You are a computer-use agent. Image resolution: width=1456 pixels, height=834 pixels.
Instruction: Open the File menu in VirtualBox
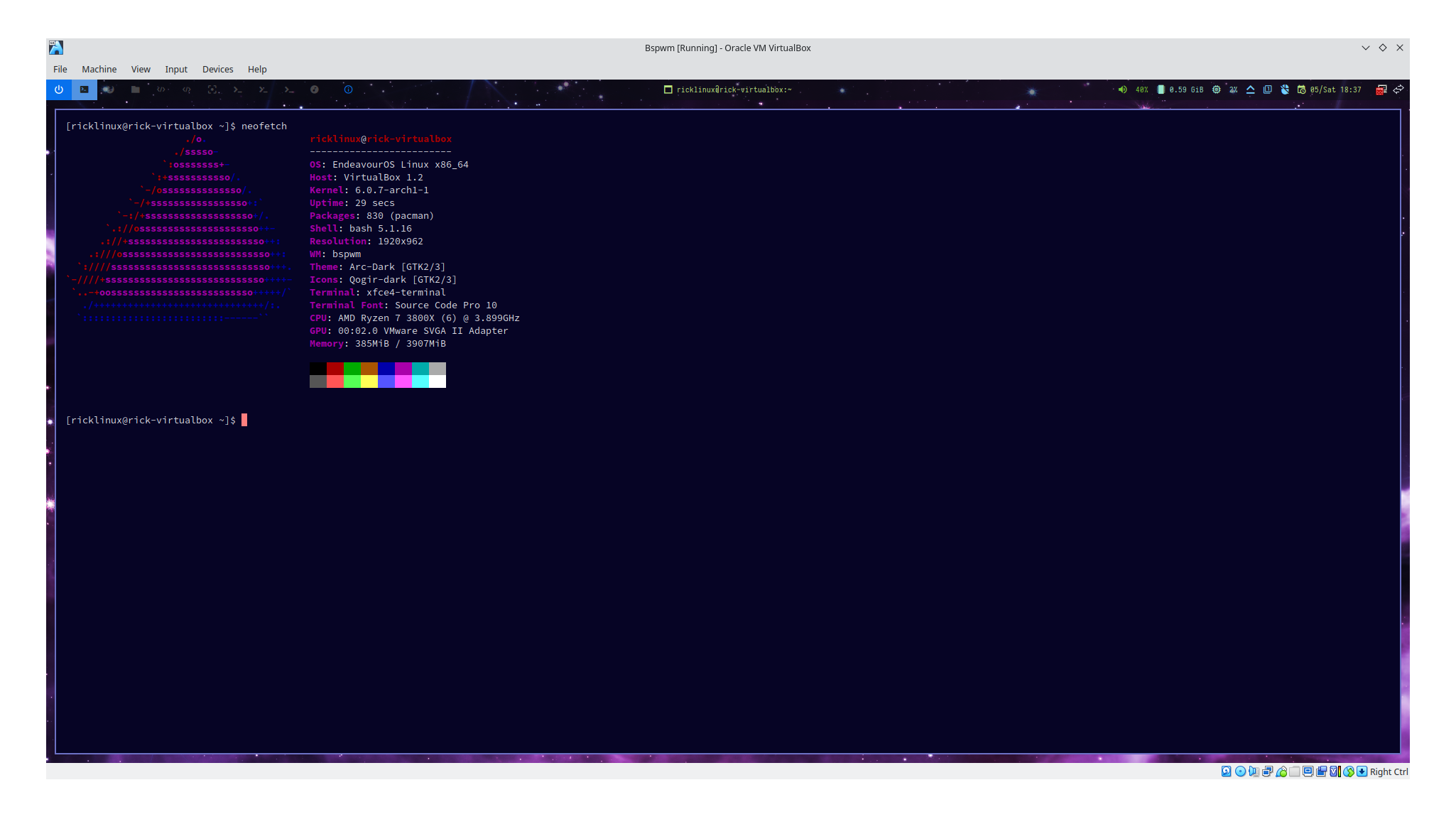point(60,69)
